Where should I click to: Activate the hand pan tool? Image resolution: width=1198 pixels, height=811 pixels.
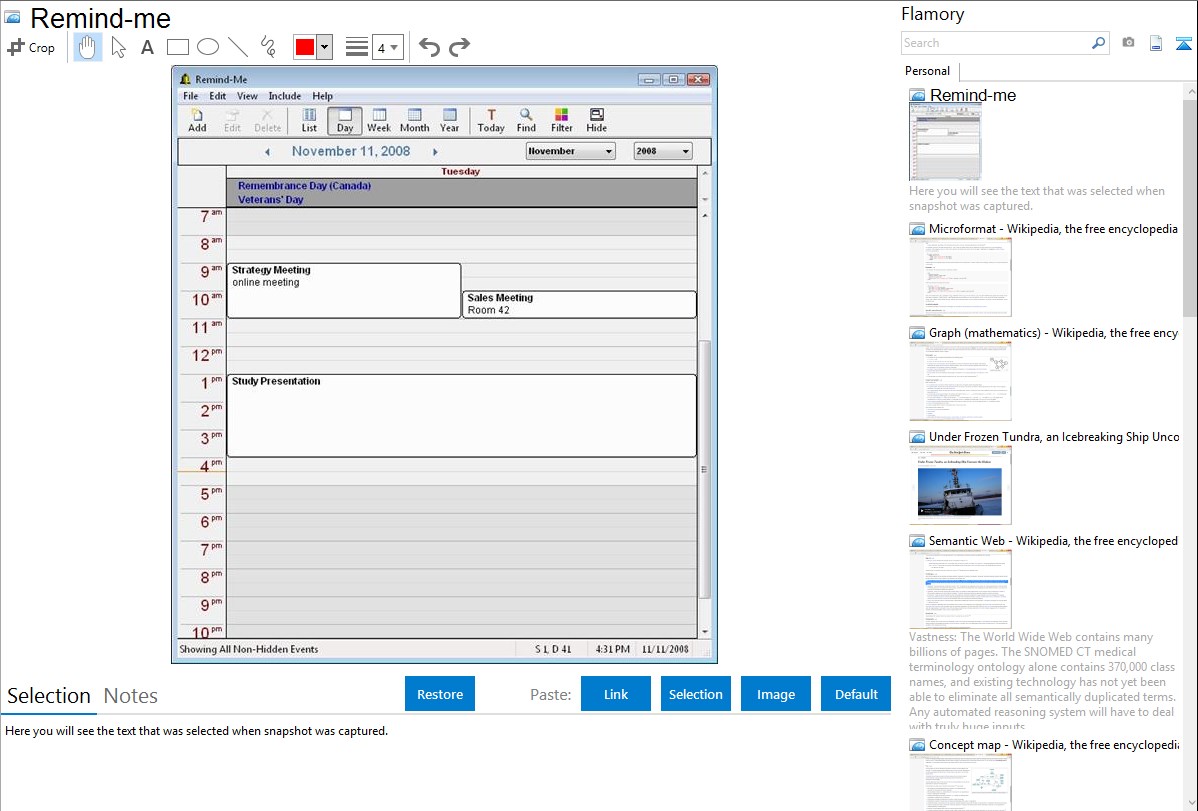(x=87, y=47)
